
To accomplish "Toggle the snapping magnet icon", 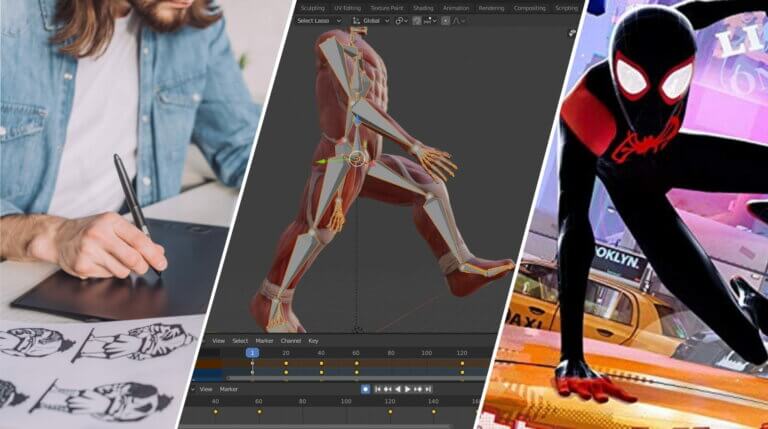I will [417, 21].
